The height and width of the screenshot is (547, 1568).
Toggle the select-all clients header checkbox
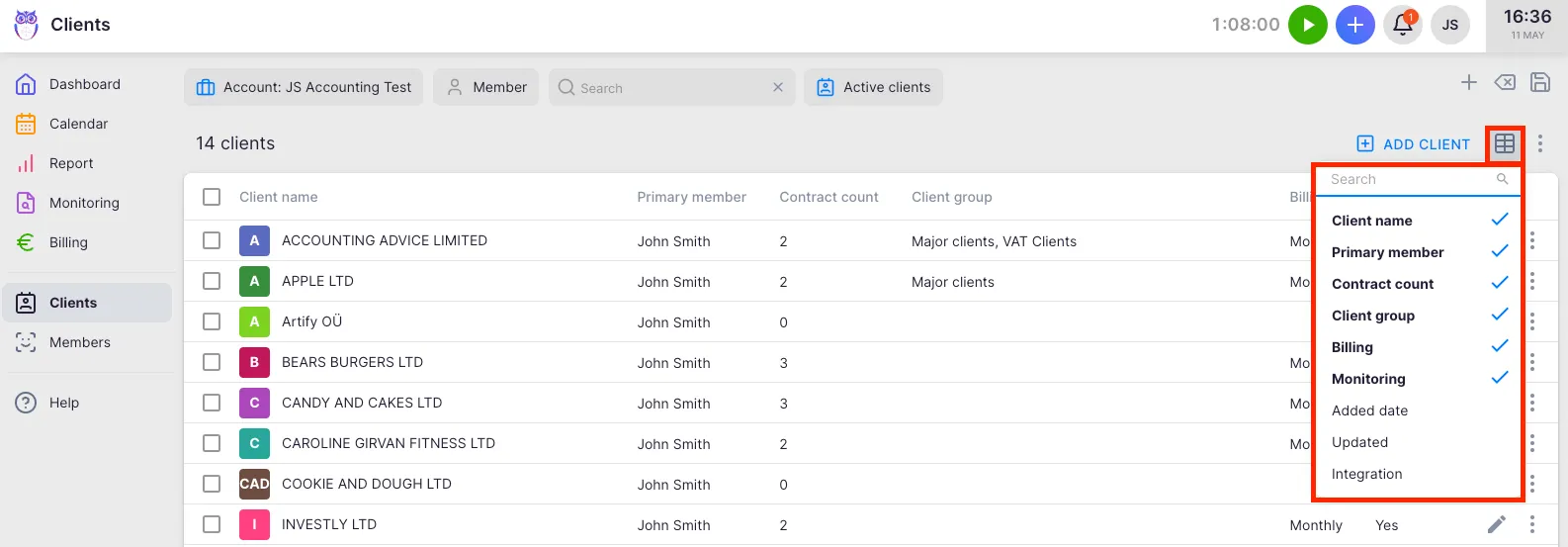point(212,197)
